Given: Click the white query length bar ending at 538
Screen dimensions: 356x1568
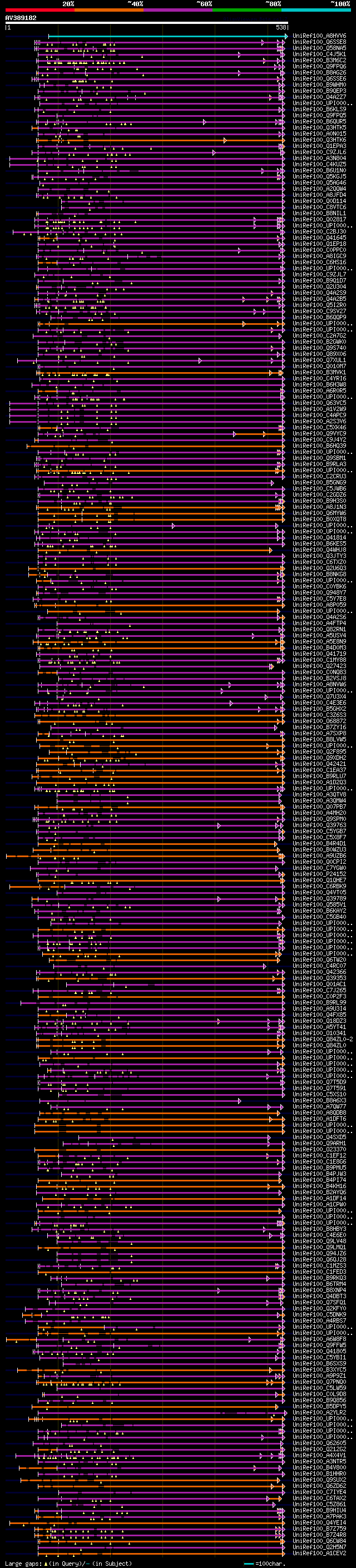Looking at the screenshot, I should pyautogui.click(x=147, y=23).
